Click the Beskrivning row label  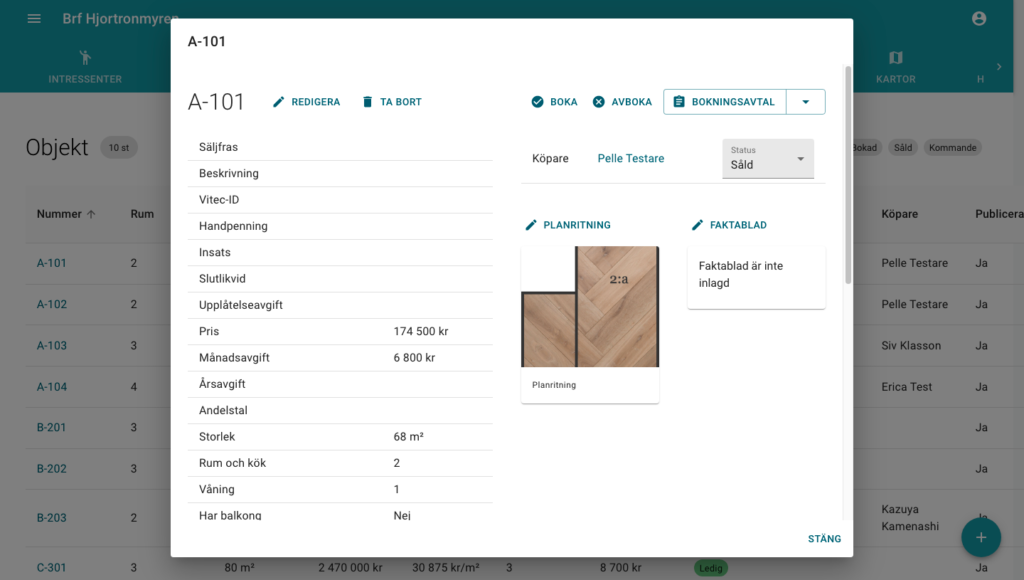(229, 174)
